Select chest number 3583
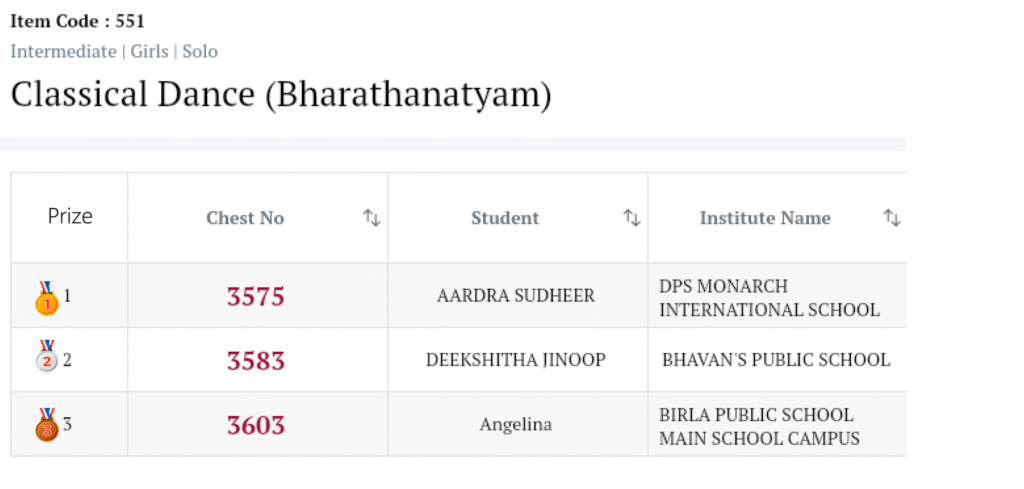The image size is (1024, 489). (256, 361)
